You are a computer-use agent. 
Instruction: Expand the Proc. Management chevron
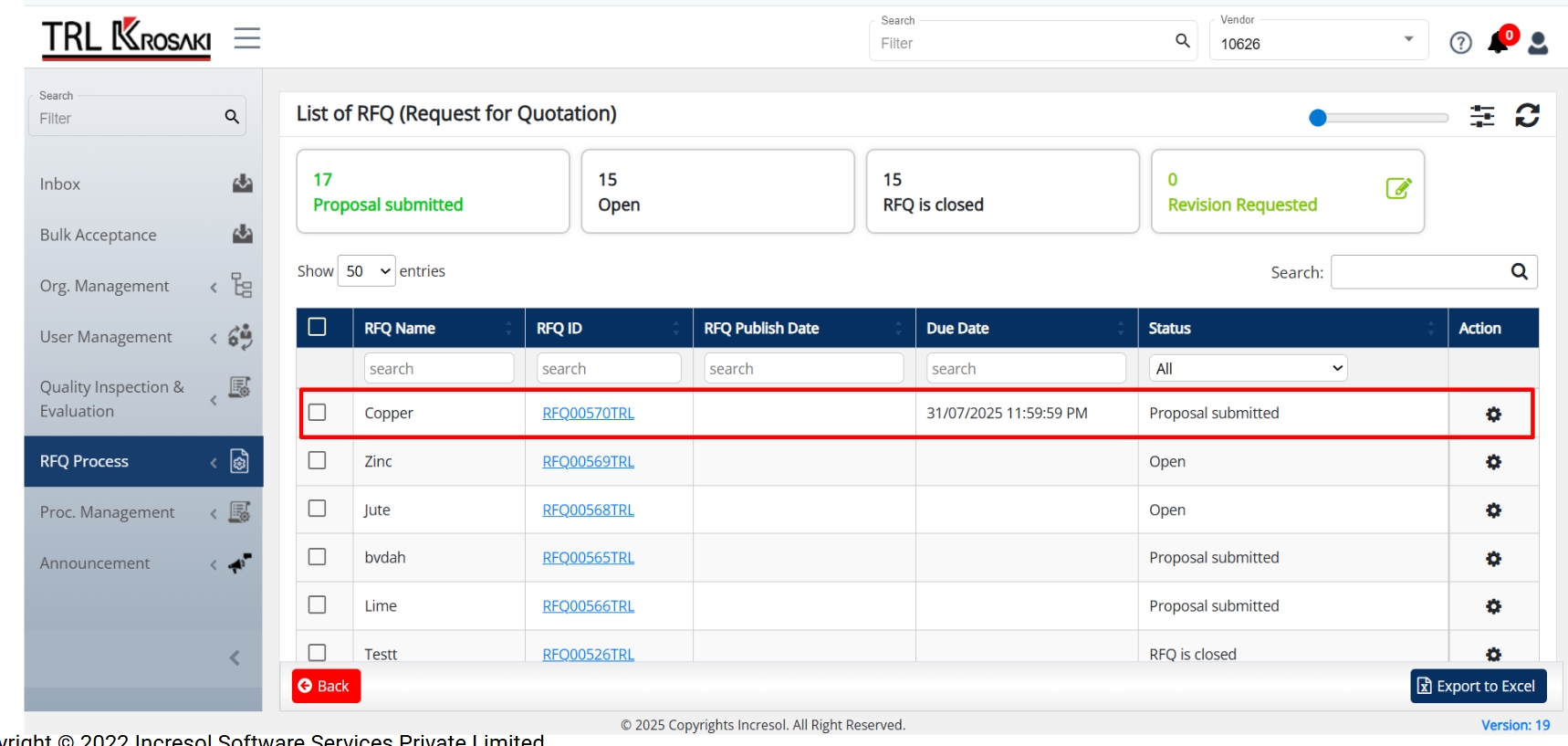214,513
